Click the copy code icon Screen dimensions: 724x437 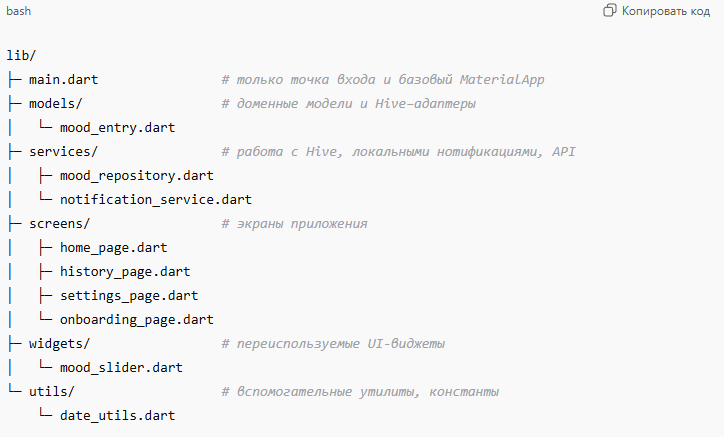coord(609,11)
